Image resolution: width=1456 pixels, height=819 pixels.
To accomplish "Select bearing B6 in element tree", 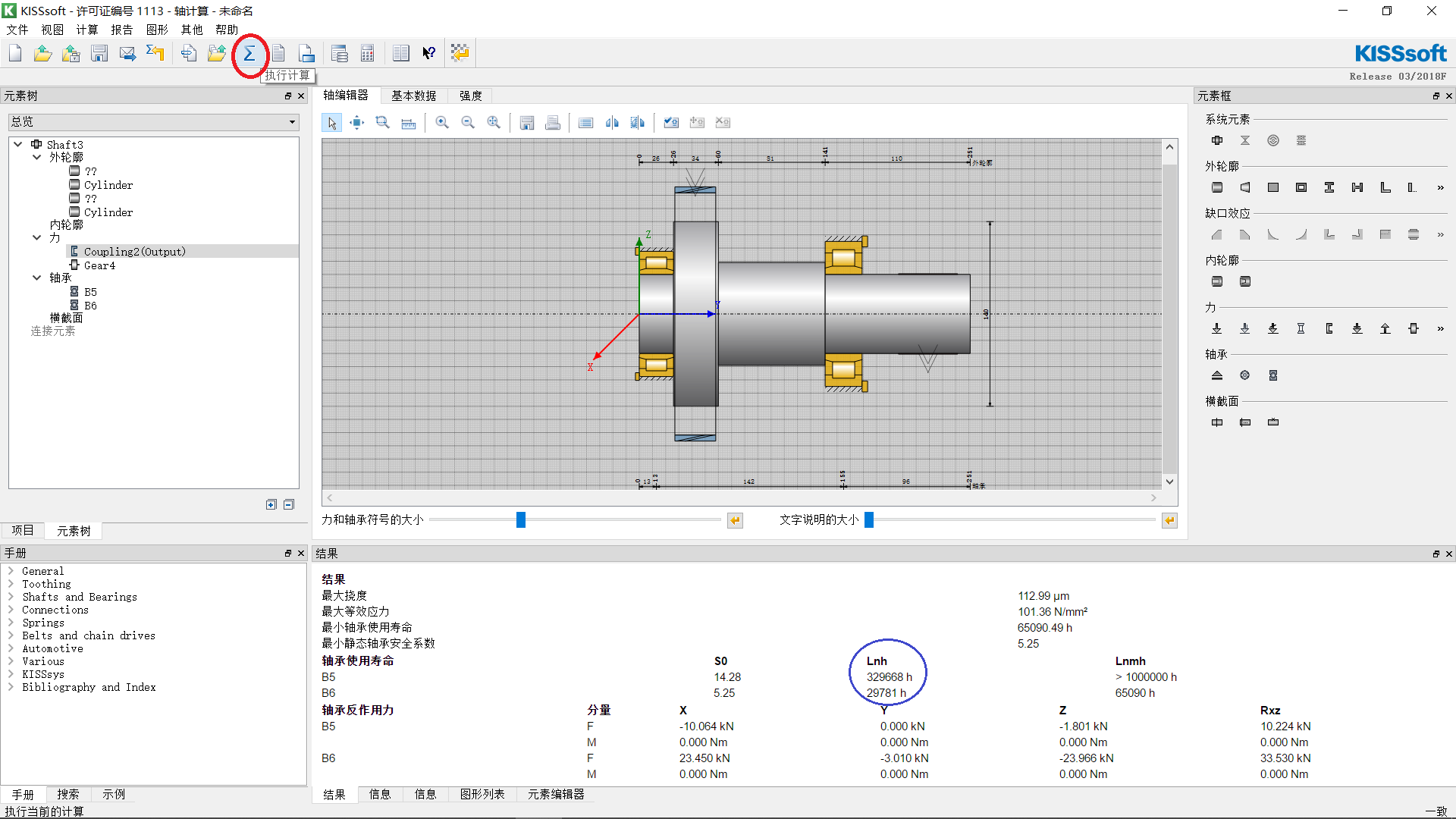I will point(90,306).
